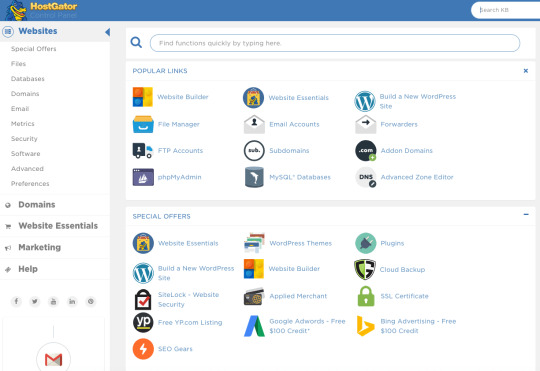540x371 pixels.
Task: Open the Forwarders link text
Action: (x=399, y=124)
